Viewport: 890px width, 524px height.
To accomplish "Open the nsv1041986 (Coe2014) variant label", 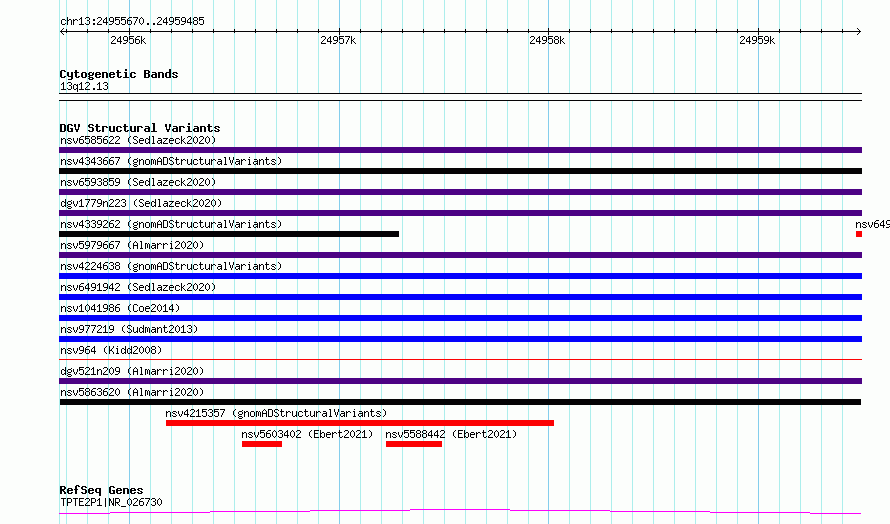I will (120, 308).
